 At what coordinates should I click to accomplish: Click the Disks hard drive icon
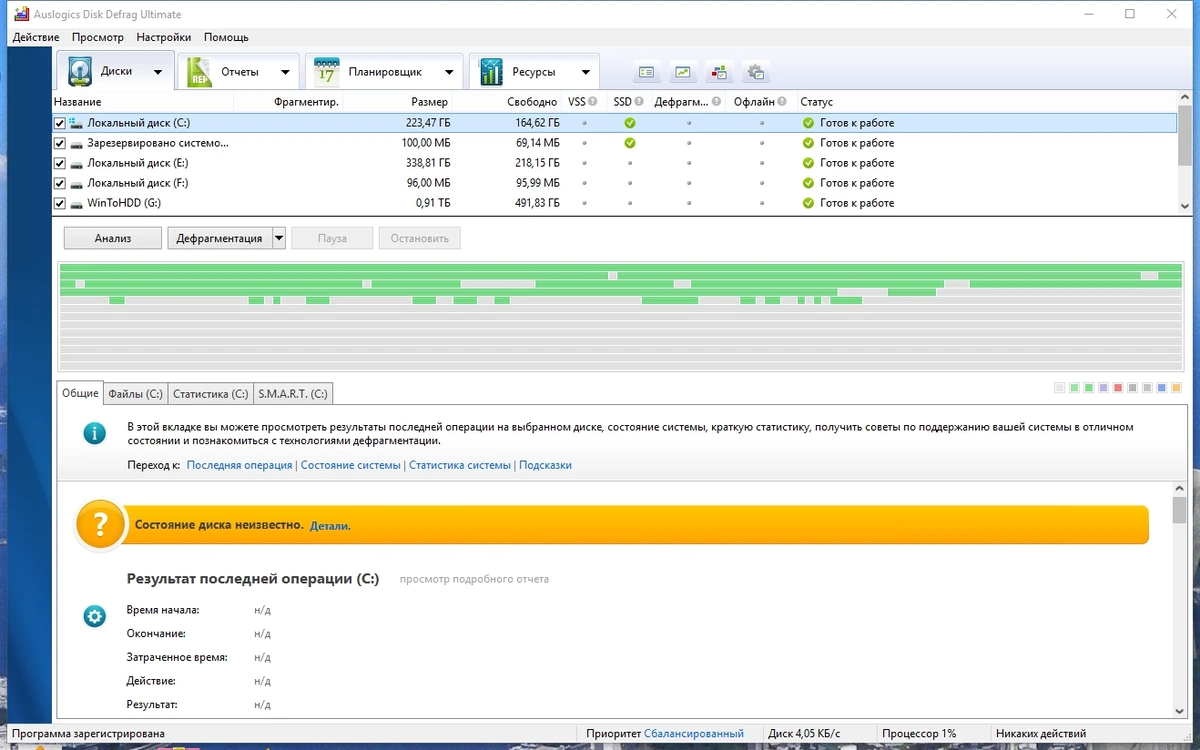tap(80, 72)
